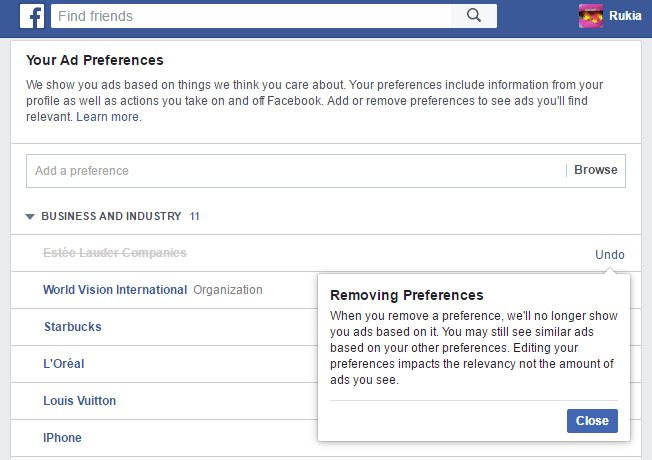
Task: Click the Organization label beside World Vision
Action: click(x=228, y=290)
